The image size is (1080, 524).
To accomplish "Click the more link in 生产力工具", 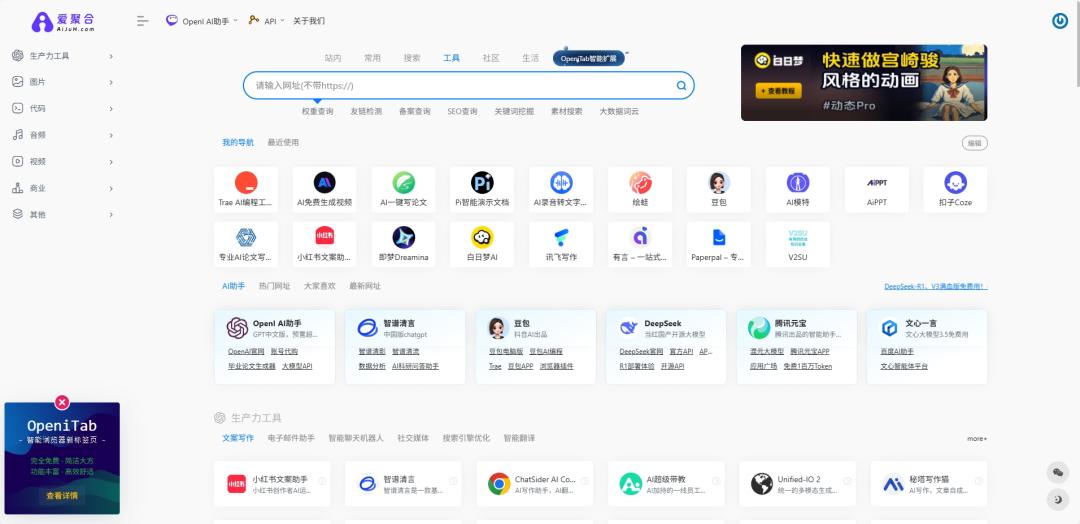I will coord(977,439).
